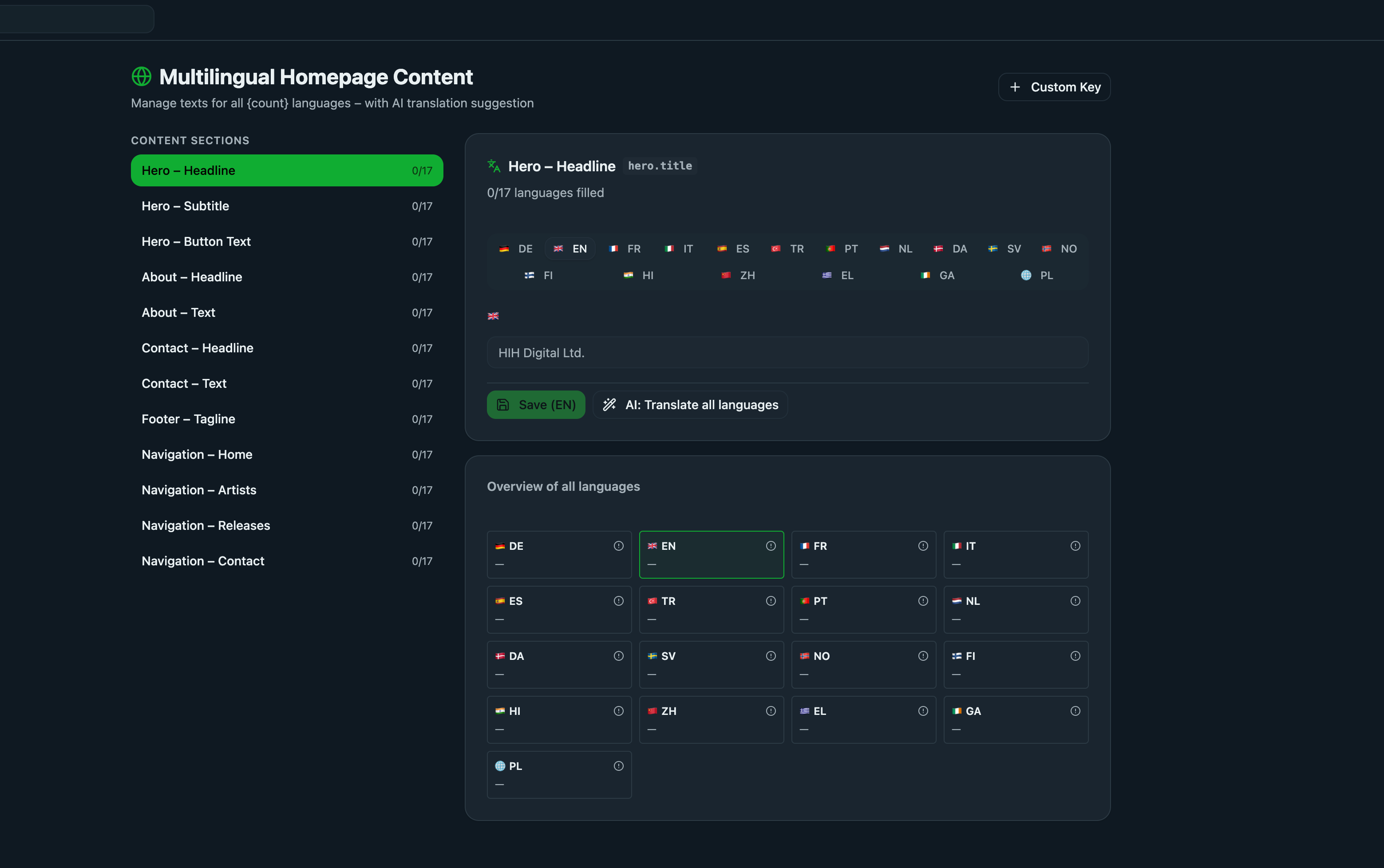The height and width of the screenshot is (868, 1384).
Task: Select the ZH language tab
Action: pos(738,276)
